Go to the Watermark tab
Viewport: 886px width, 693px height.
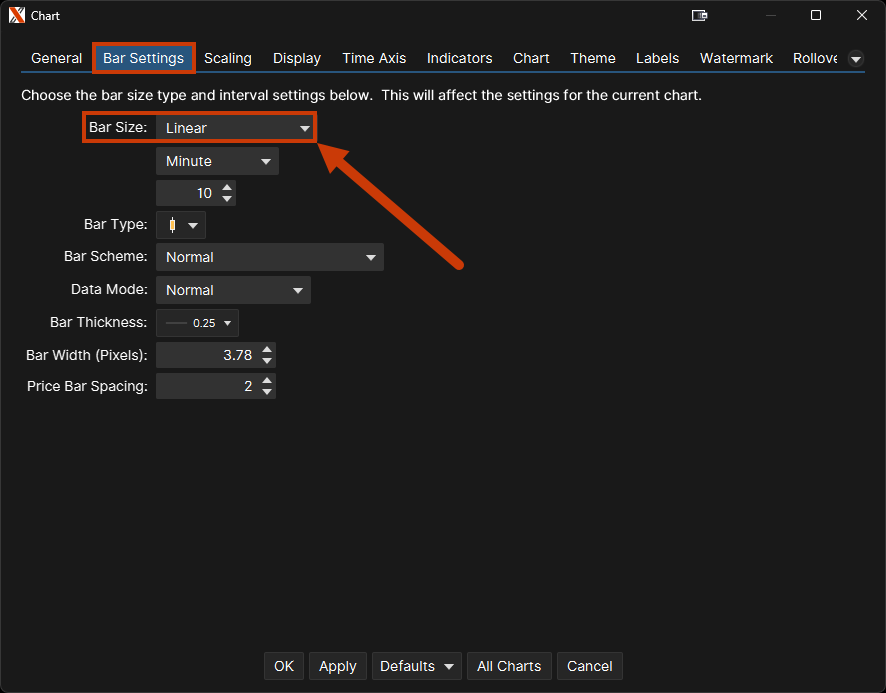point(736,58)
